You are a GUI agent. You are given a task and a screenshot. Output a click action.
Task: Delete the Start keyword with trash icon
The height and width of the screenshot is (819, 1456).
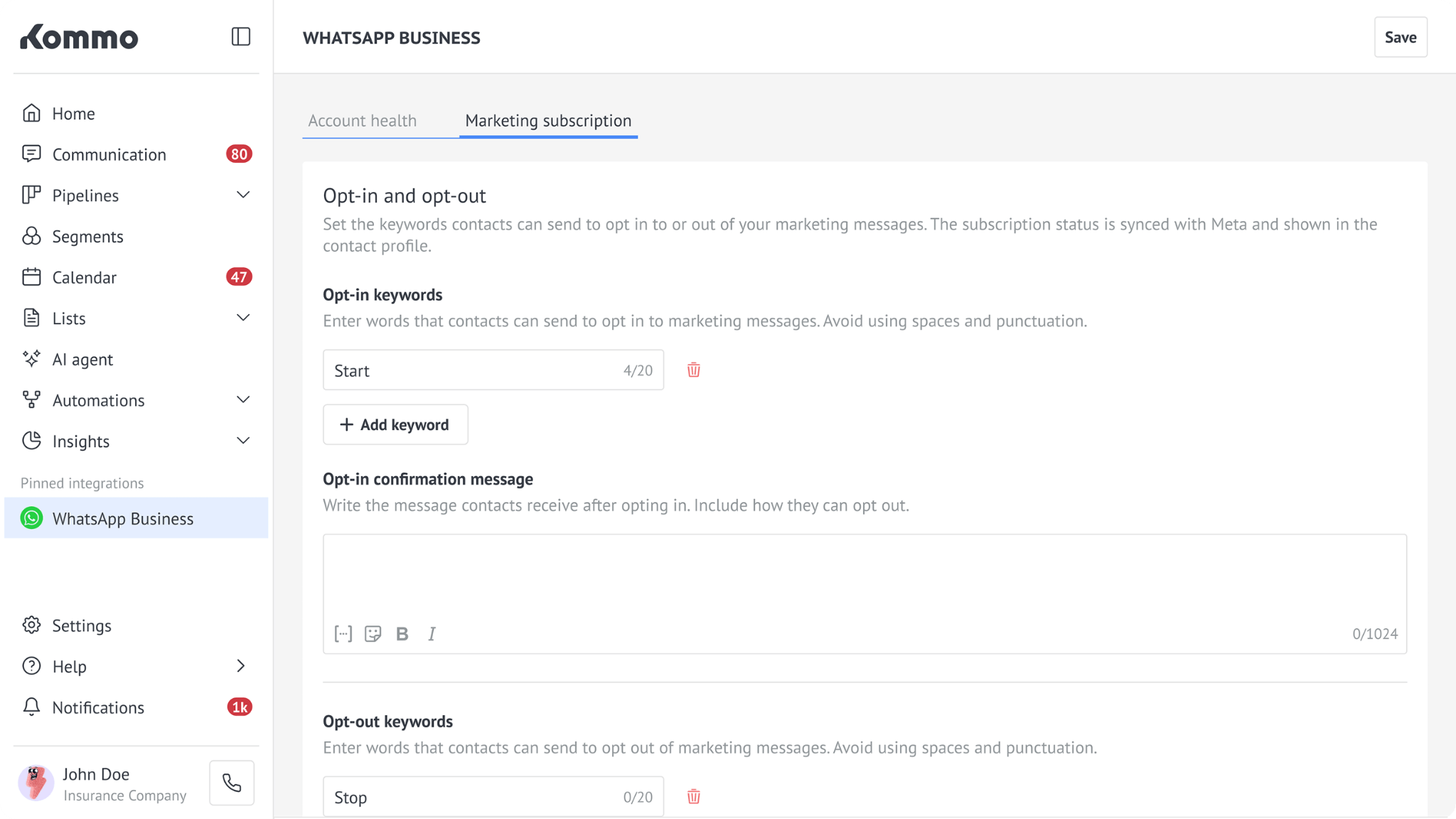(x=694, y=370)
